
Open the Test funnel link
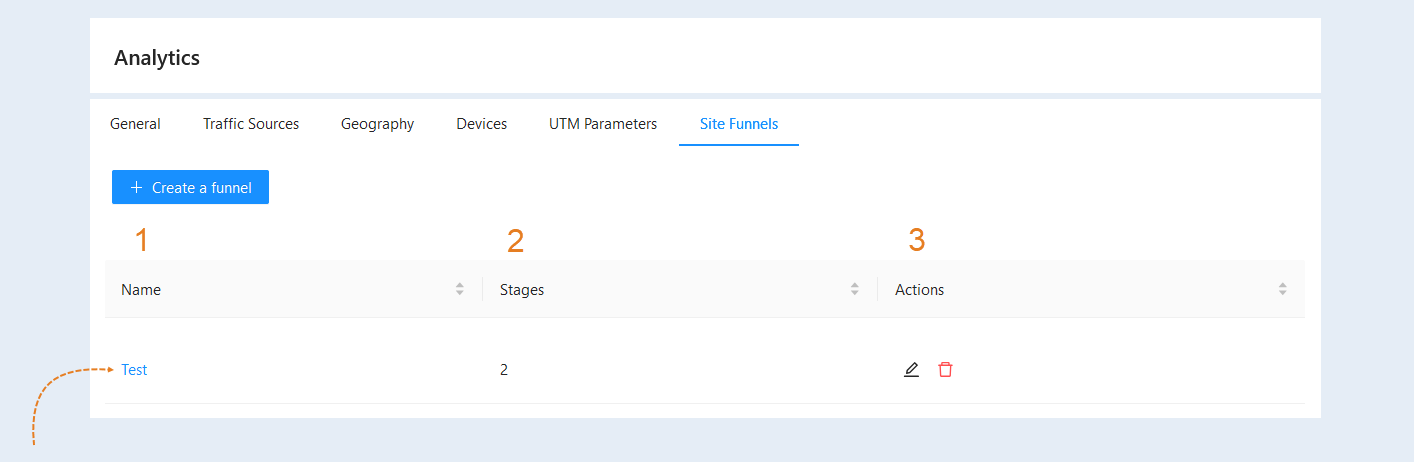pos(134,370)
